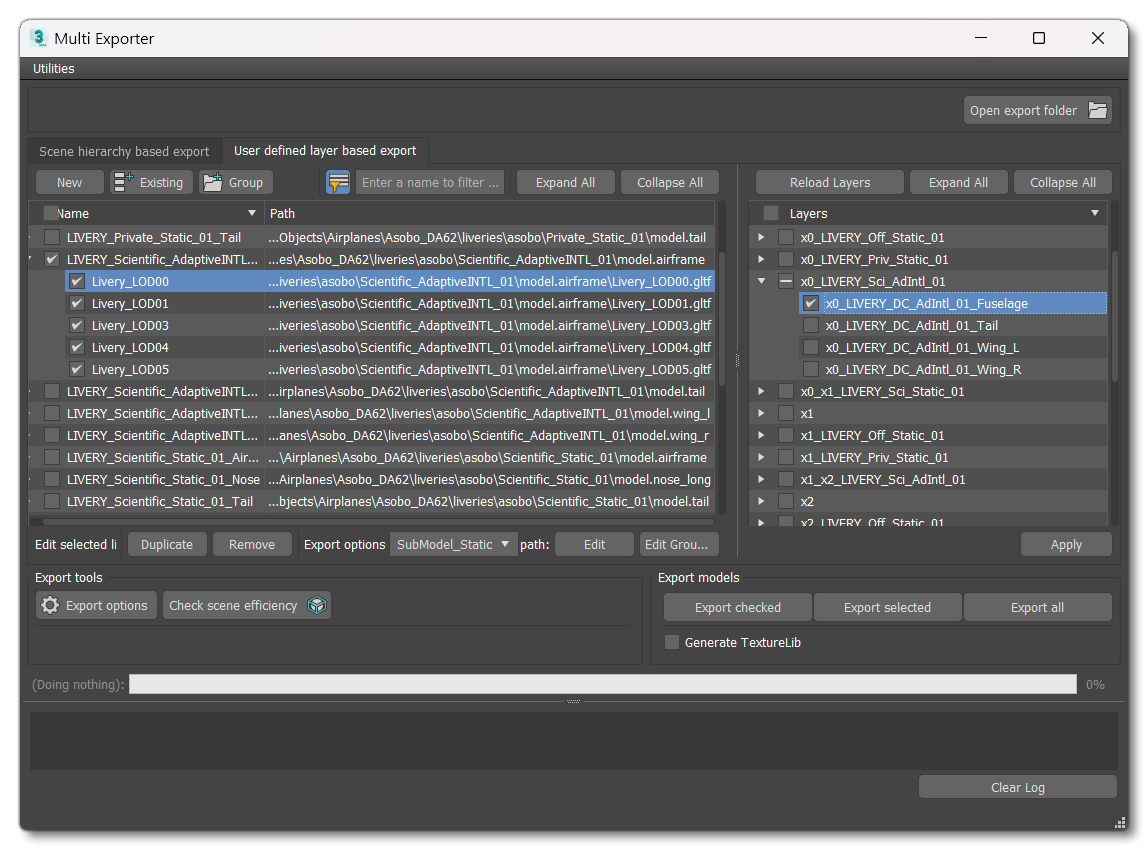Viewport: 1148px width, 850px height.
Task: Click the Export checked button
Action: (737, 606)
